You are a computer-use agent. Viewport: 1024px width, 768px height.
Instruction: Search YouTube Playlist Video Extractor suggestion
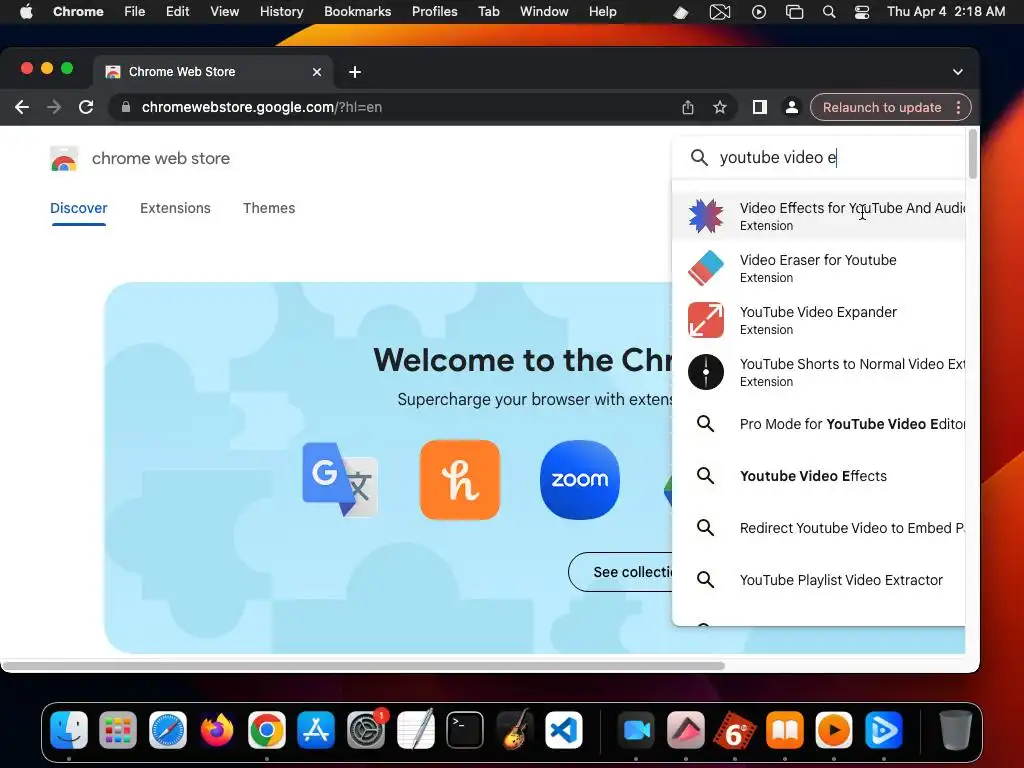818,580
